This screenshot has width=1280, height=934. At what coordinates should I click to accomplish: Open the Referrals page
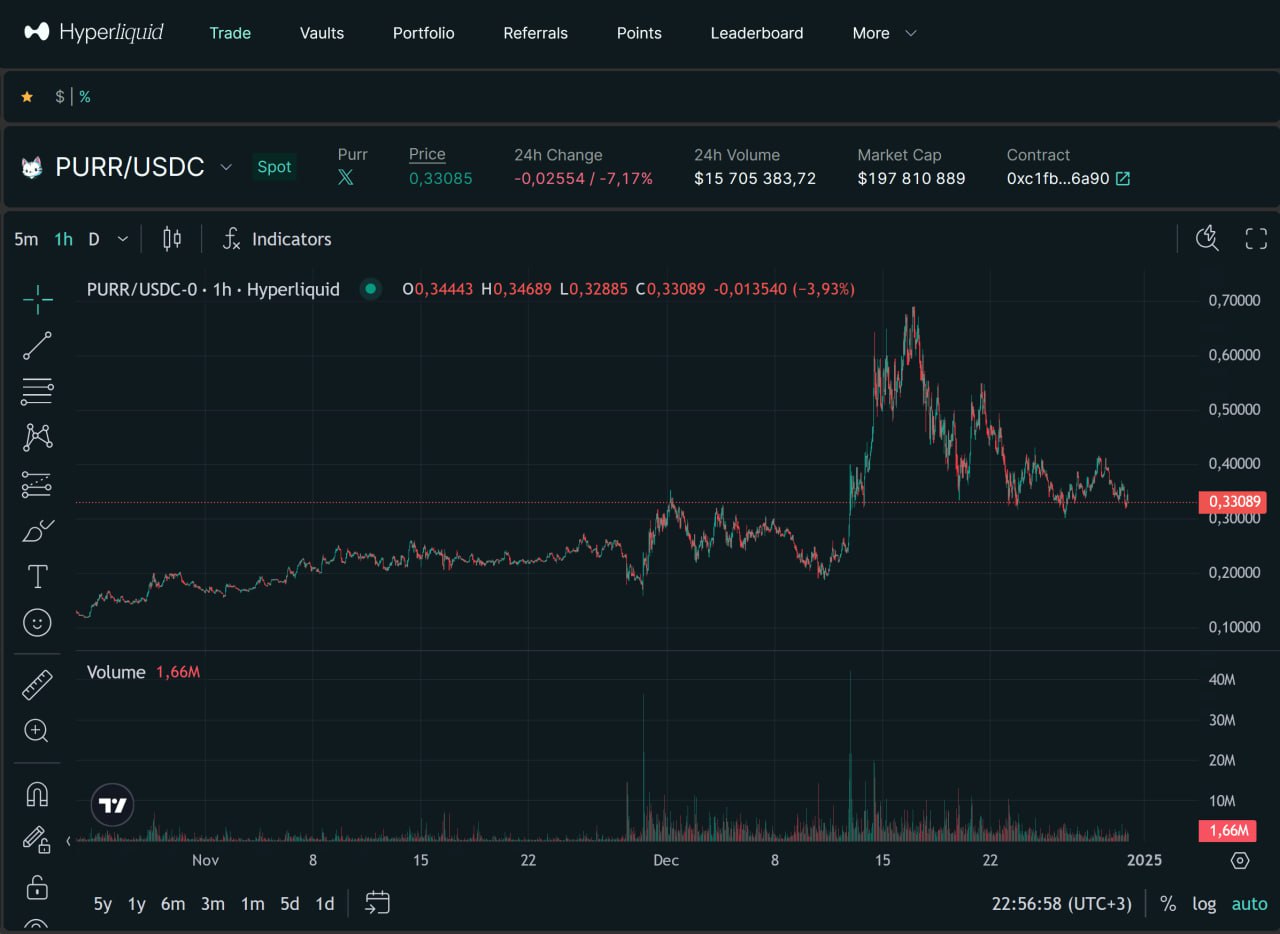pos(535,33)
